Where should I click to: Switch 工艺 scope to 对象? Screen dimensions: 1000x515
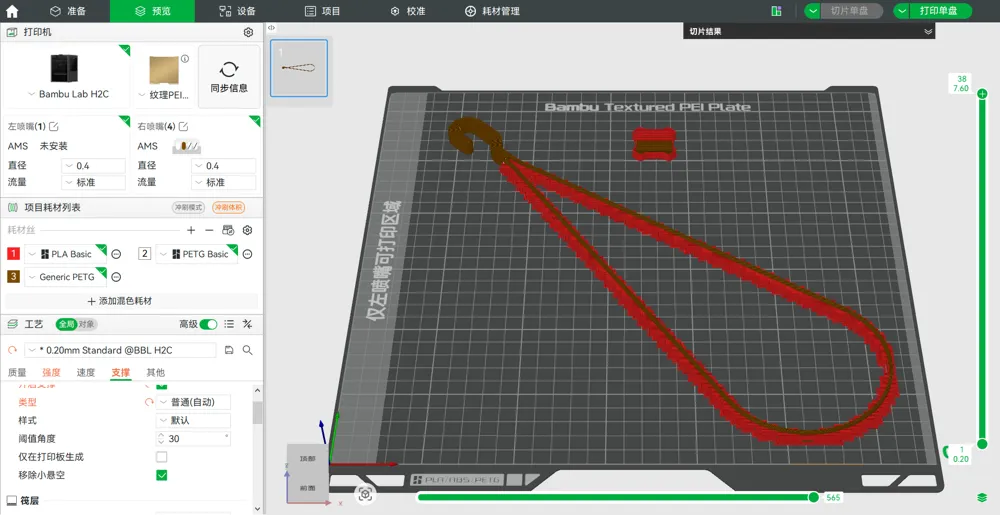(87, 324)
